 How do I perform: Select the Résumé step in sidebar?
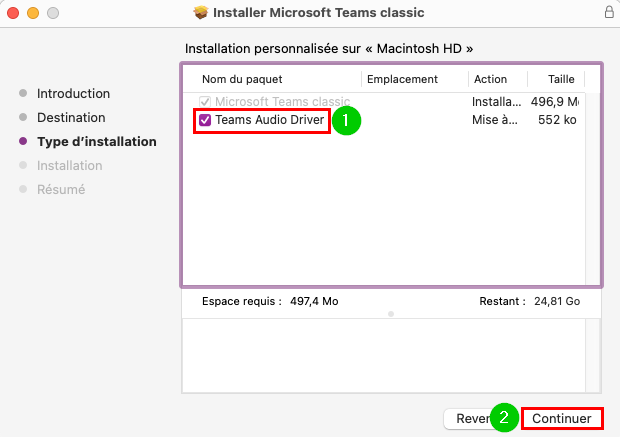pos(61,189)
